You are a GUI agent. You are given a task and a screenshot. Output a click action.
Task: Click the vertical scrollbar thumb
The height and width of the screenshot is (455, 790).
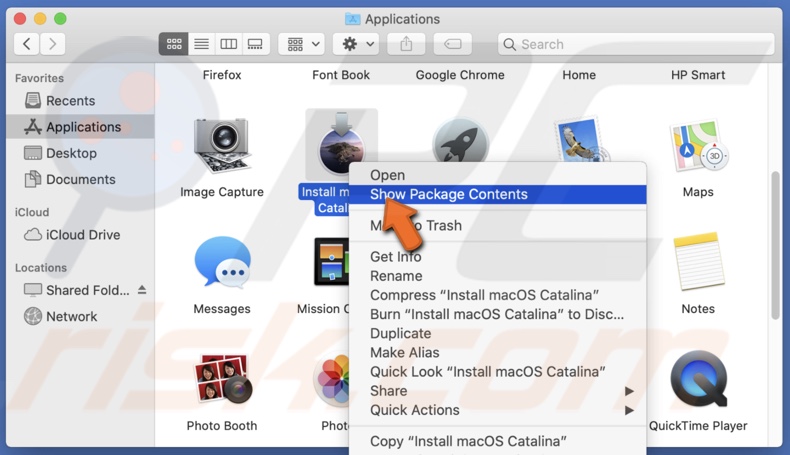point(775,245)
